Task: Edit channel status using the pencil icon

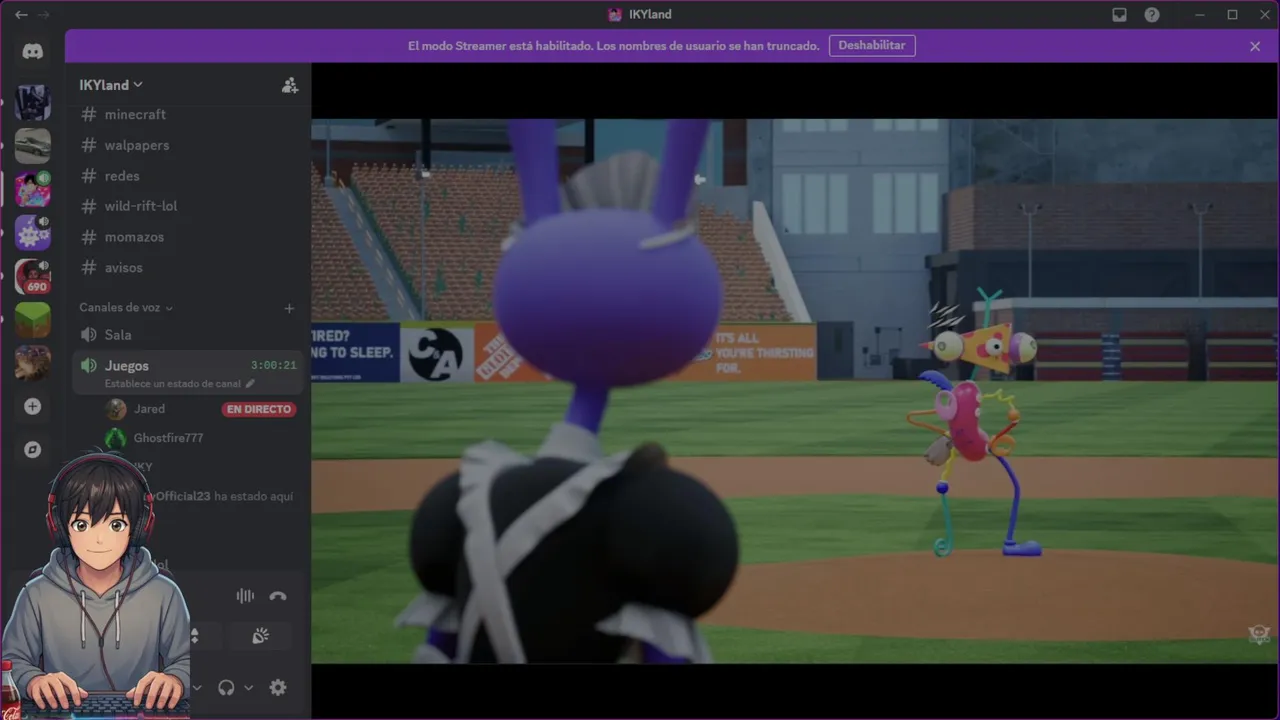Action: coord(250,384)
